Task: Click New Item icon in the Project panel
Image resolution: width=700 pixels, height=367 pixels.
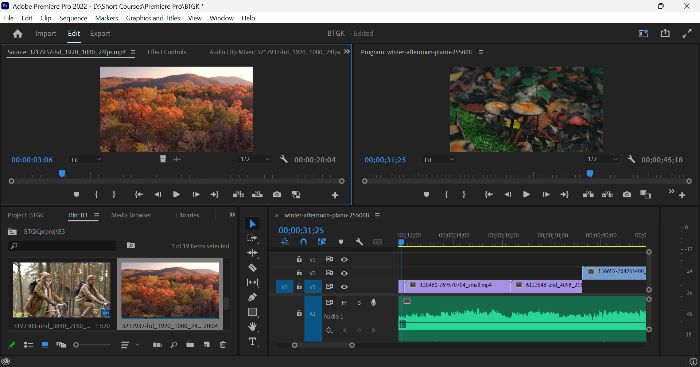Action: pos(207,345)
